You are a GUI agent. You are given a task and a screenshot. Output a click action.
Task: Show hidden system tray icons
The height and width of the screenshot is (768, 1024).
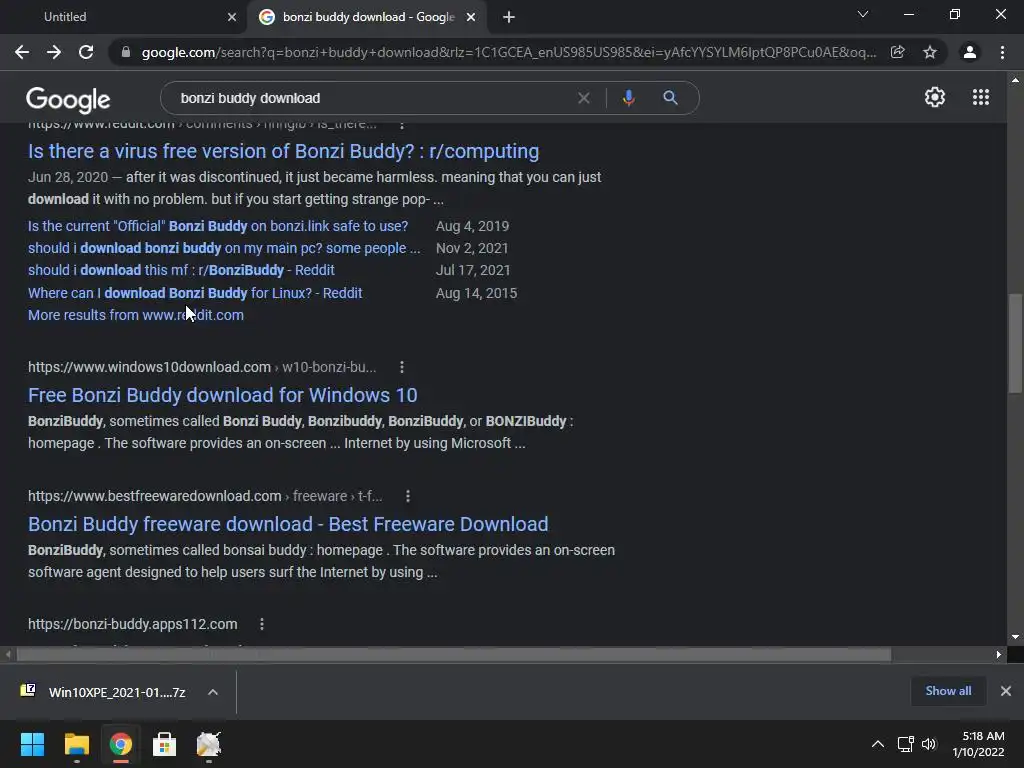[x=878, y=744]
